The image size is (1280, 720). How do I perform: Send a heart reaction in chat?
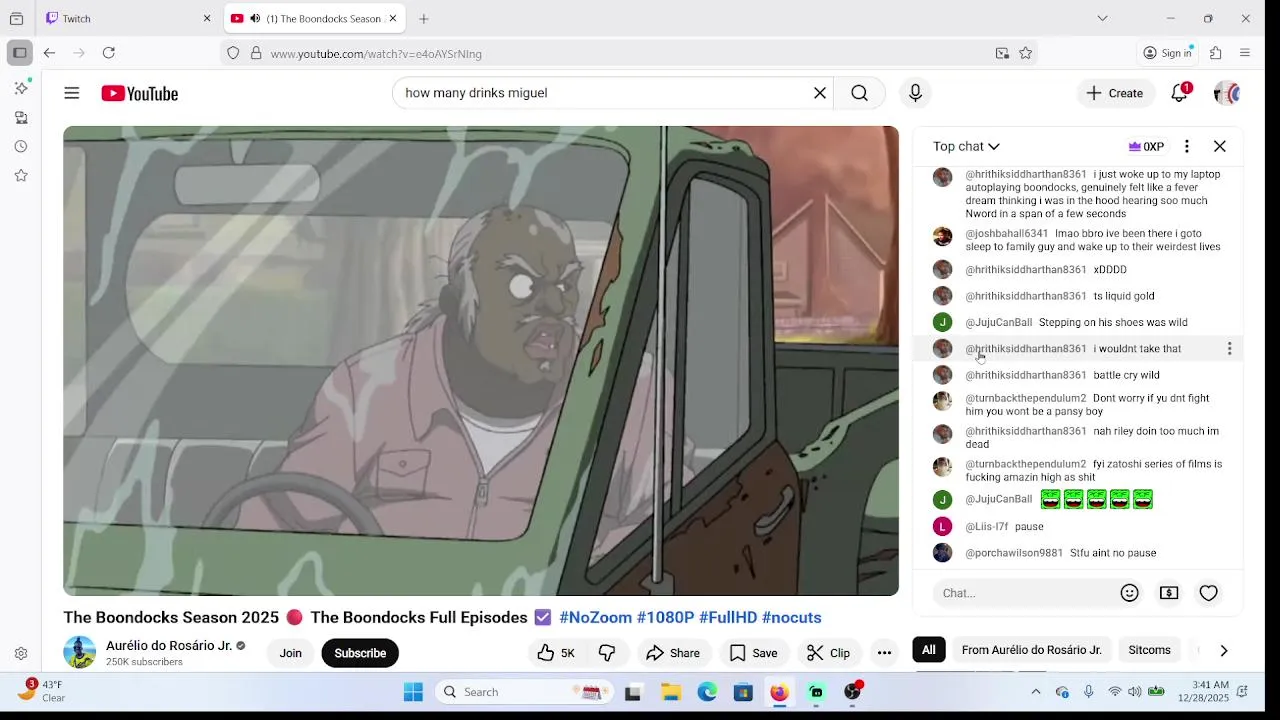(1209, 593)
